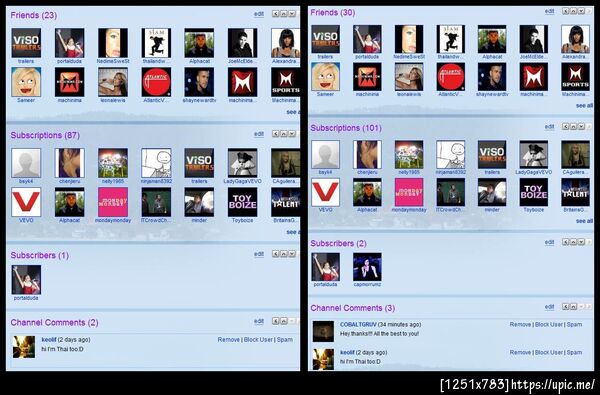The width and height of the screenshot is (600, 395).
Task: Open the thailandw... thumbnail in Friends (23)
Action: point(156,42)
